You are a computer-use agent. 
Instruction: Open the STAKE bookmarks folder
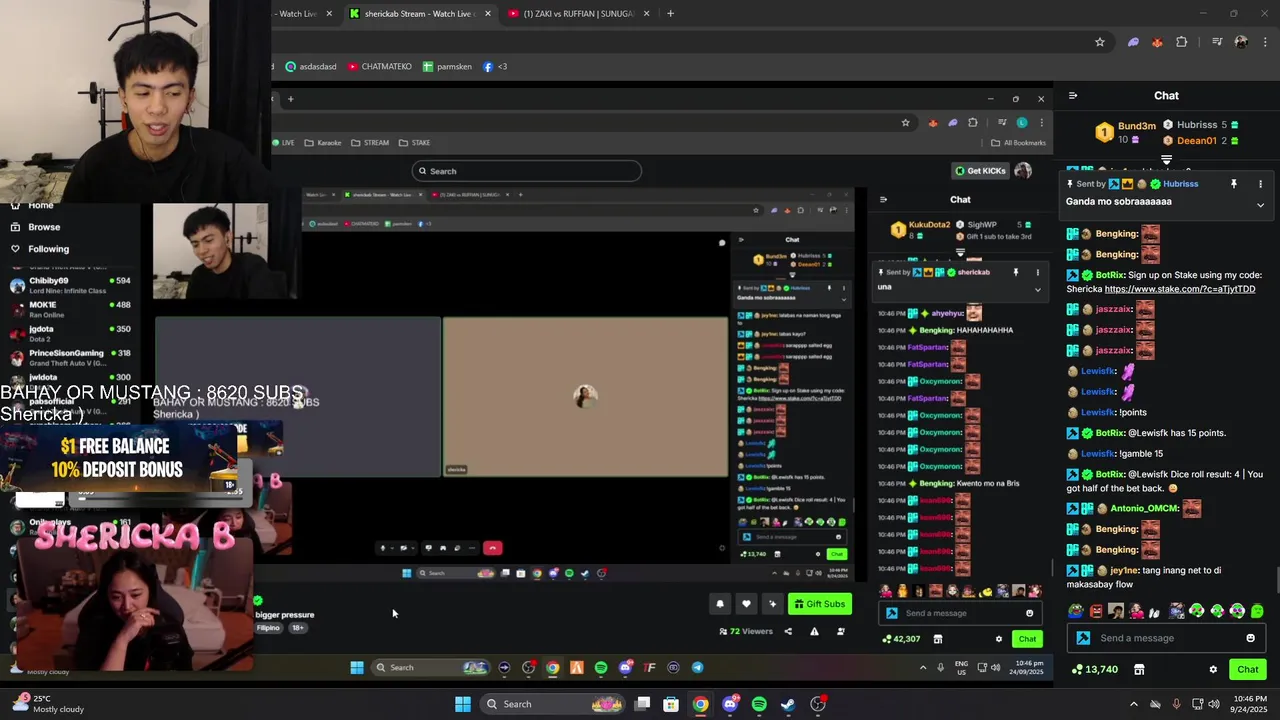coord(414,143)
